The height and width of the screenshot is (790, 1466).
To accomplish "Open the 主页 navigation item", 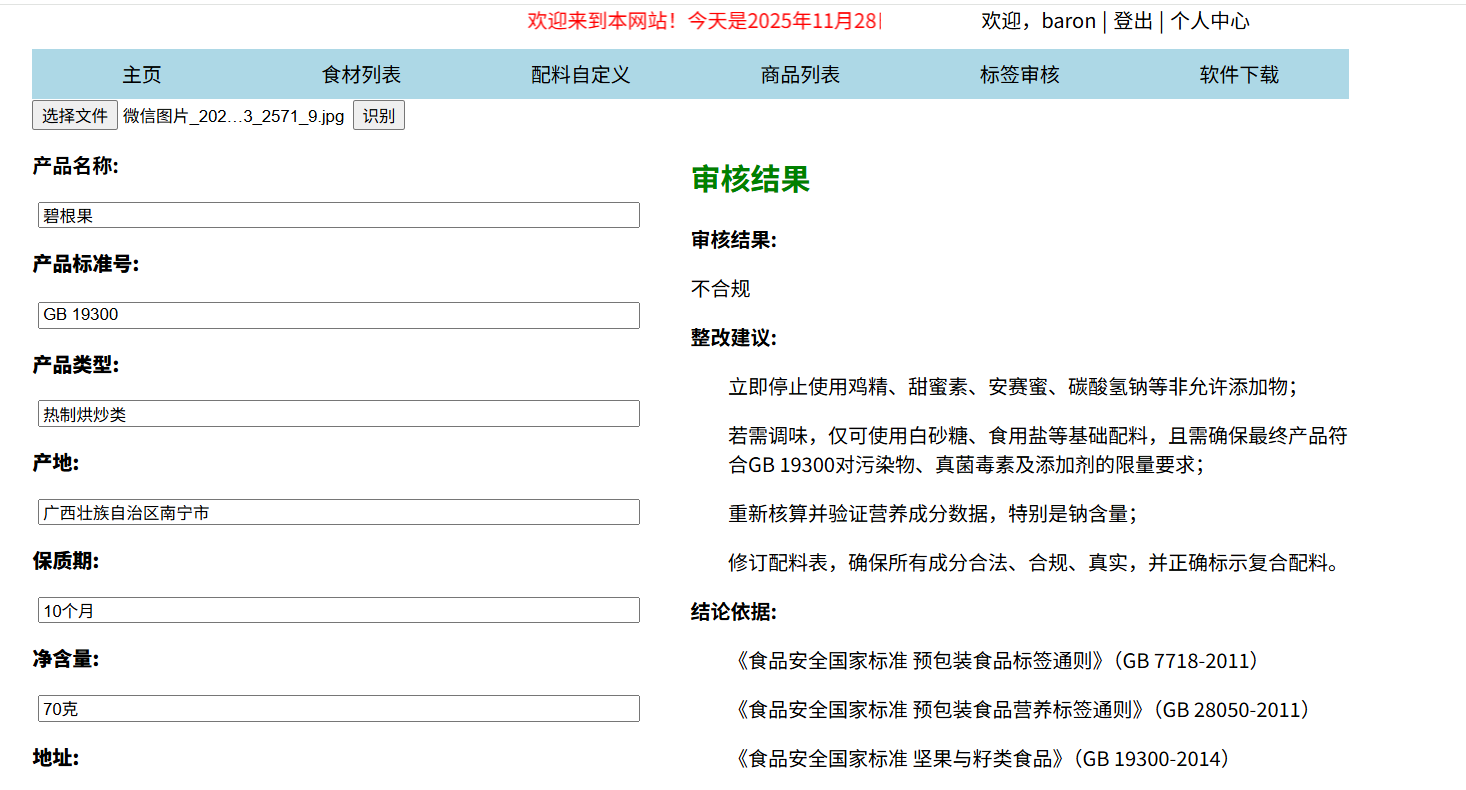I will [x=141, y=75].
